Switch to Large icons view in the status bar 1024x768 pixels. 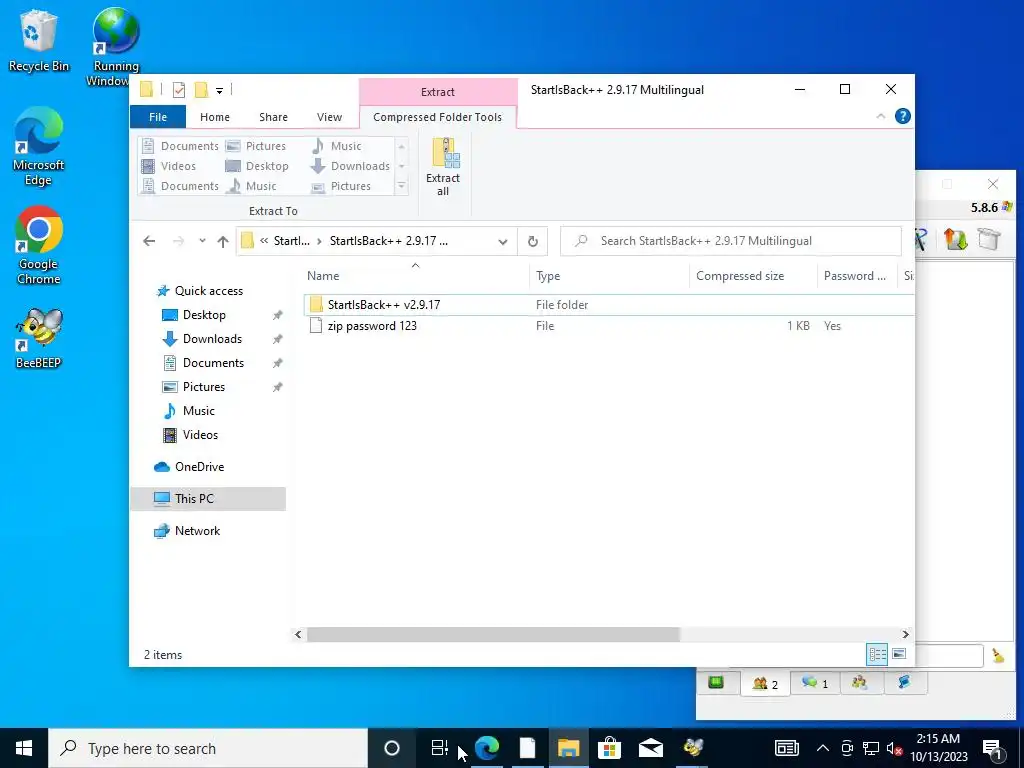pyautogui.click(x=899, y=654)
